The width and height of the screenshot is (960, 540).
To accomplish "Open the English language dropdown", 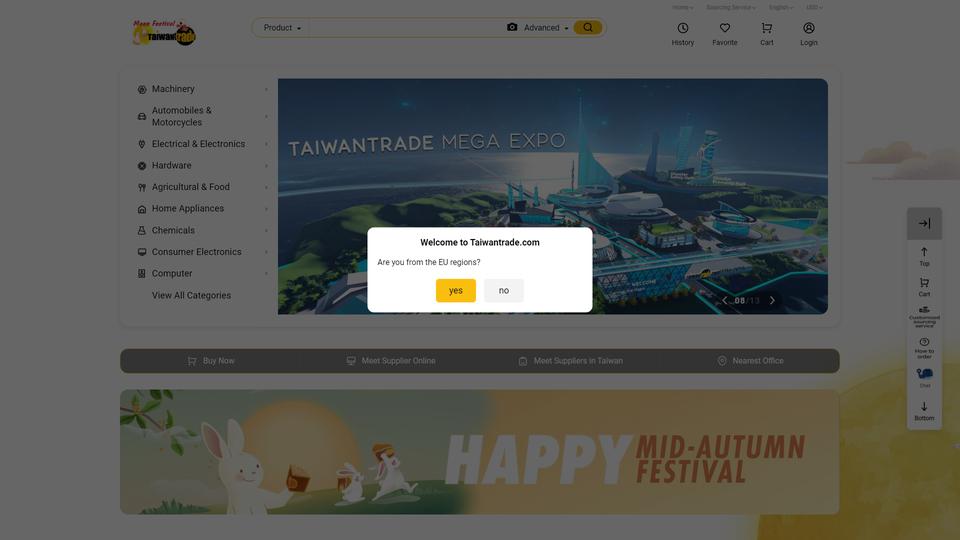I will (x=781, y=7).
